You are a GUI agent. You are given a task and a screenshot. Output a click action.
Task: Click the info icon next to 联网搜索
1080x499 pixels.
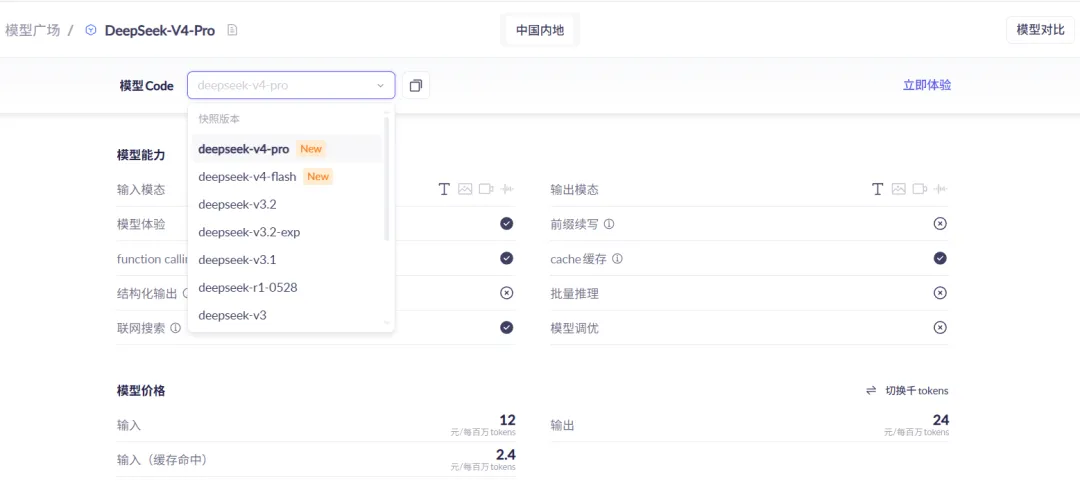(176, 328)
